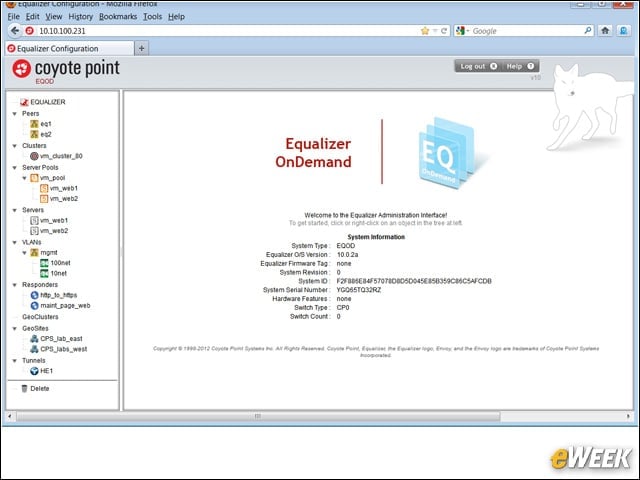Click the O/S version value 10.0.2a
Image resolution: width=640 pixels, height=480 pixels.
pos(347,255)
